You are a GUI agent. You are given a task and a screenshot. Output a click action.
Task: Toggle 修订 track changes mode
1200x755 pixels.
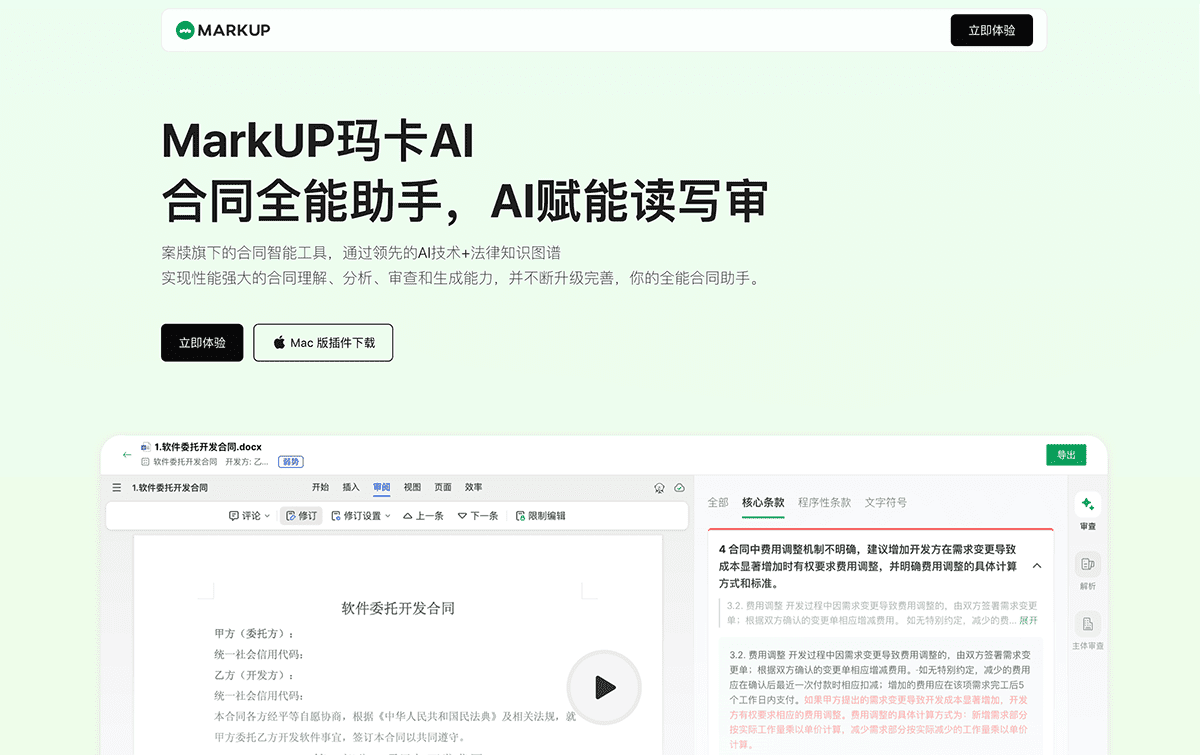(x=301, y=515)
